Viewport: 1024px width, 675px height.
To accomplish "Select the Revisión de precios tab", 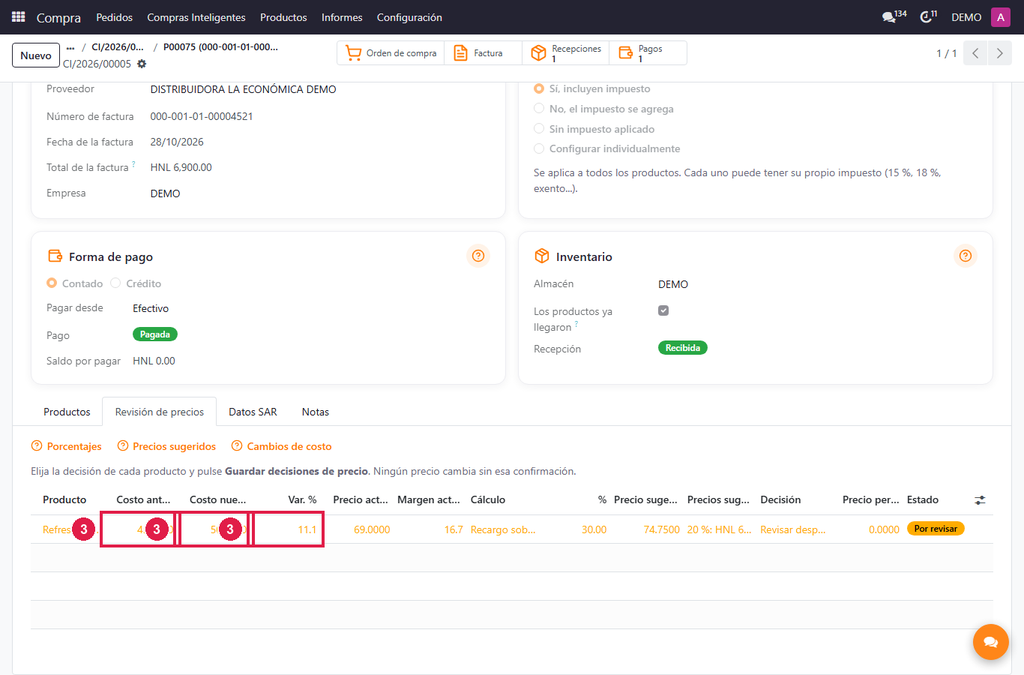I will point(159,412).
